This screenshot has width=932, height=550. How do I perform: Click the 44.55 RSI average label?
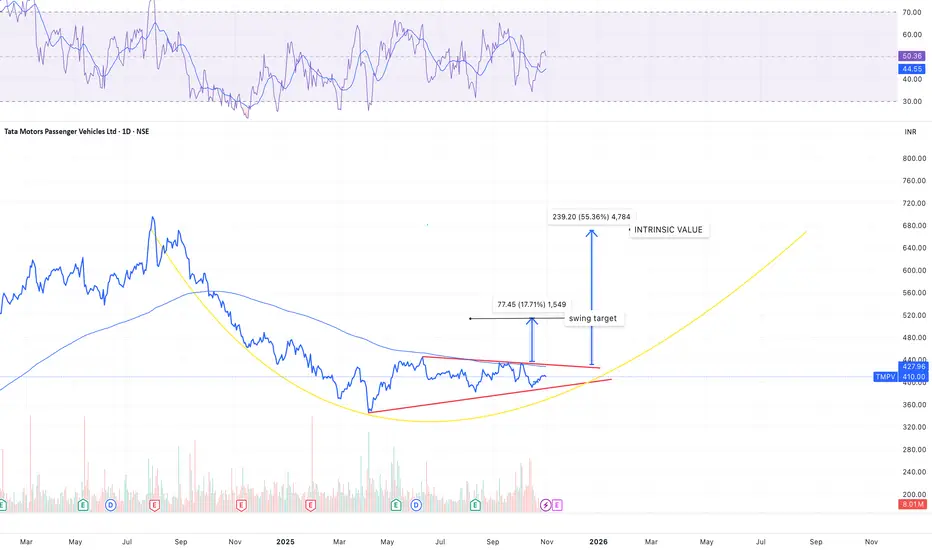coord(912,69)
